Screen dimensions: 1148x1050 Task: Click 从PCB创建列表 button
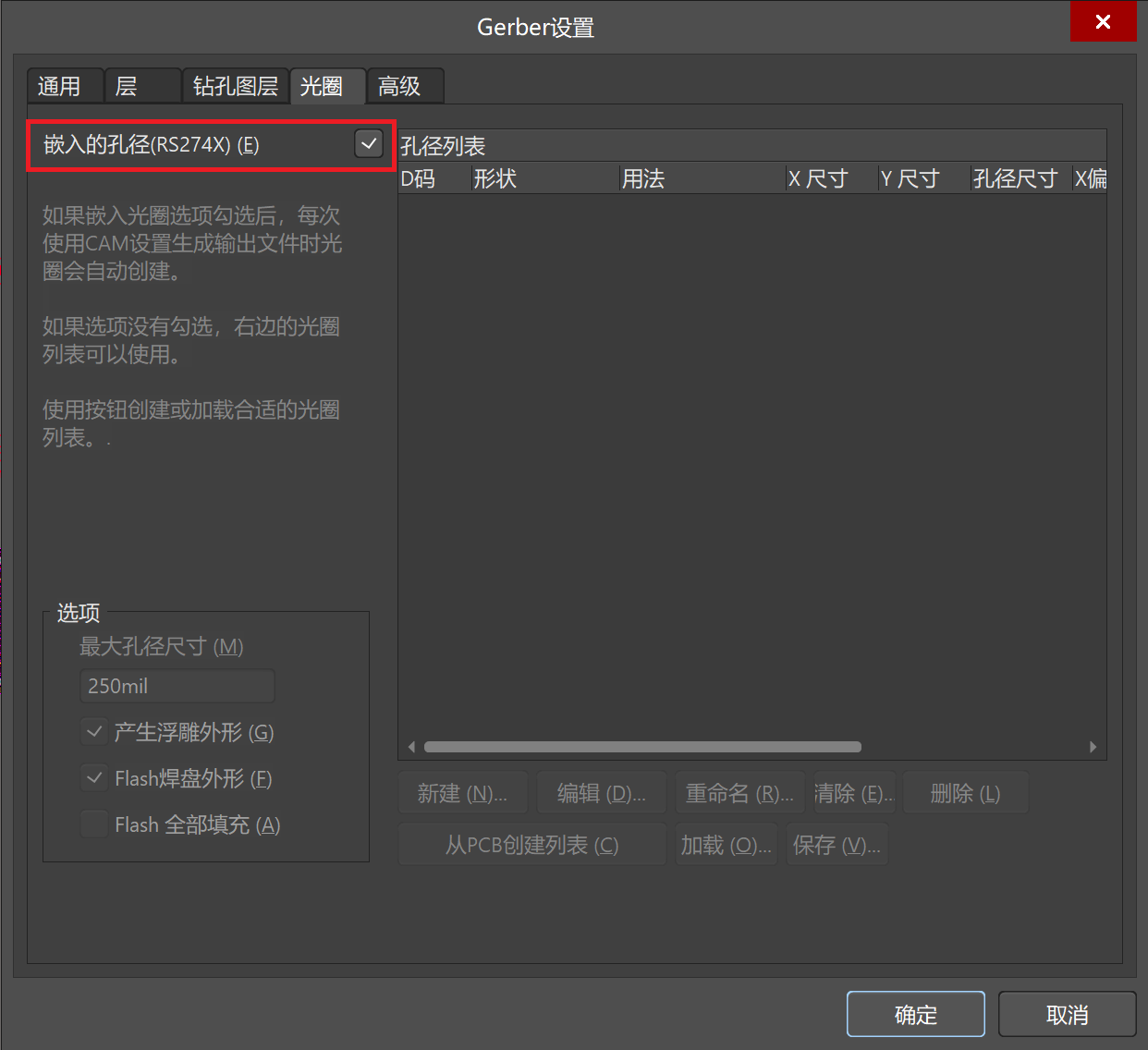click(x=531, y=845)
